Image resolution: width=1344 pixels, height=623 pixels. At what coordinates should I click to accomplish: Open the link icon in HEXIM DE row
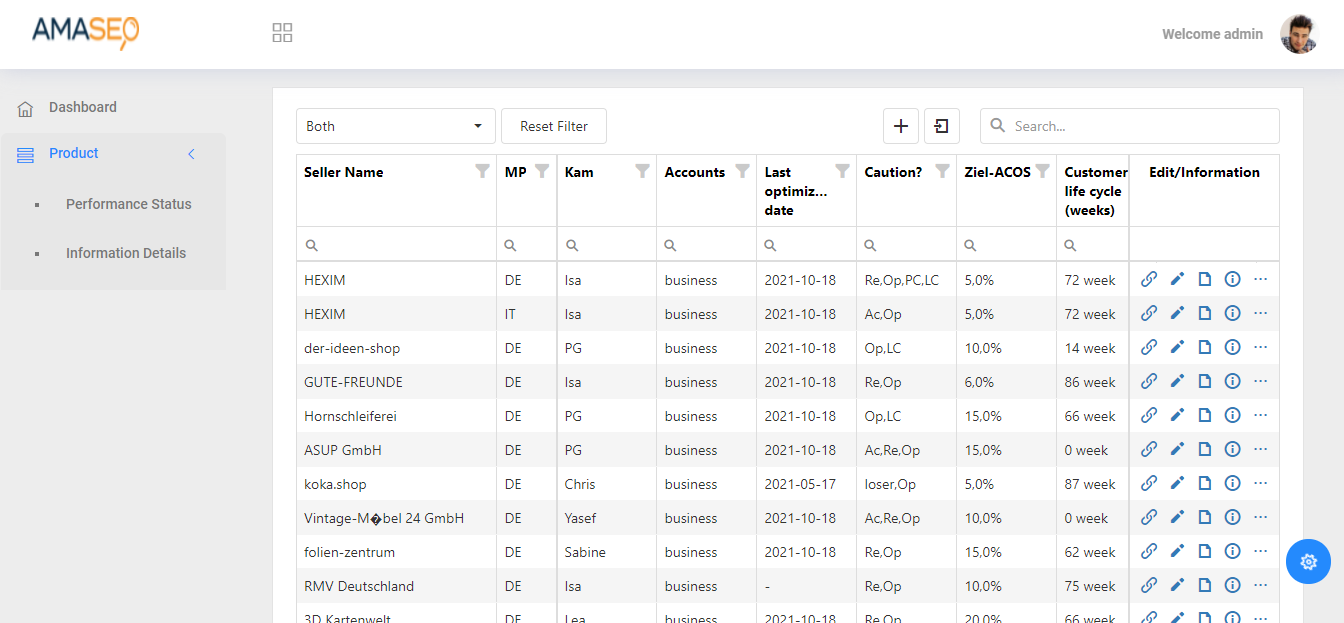1149,280
